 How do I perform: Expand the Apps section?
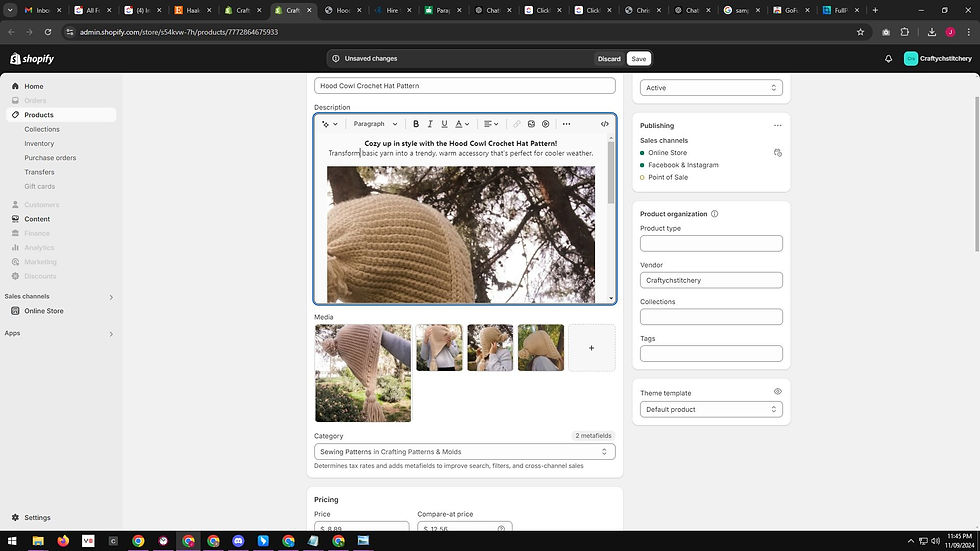click(111, 334)
